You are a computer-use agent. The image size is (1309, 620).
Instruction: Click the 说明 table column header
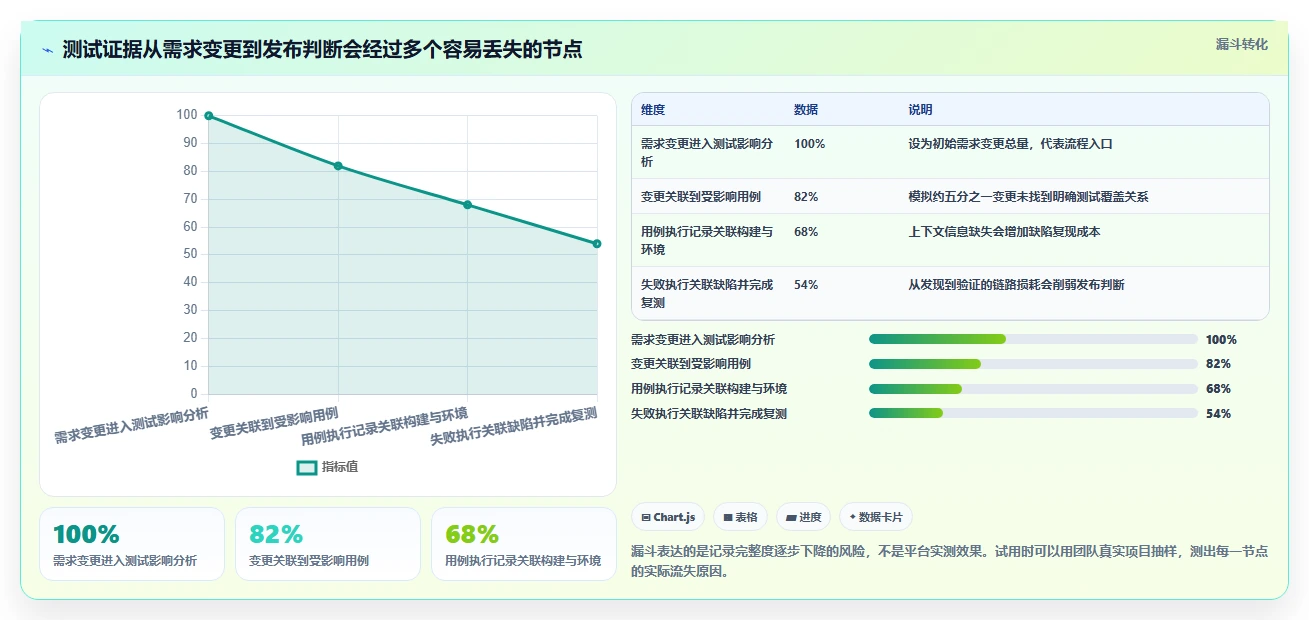[x=920, y=110]
